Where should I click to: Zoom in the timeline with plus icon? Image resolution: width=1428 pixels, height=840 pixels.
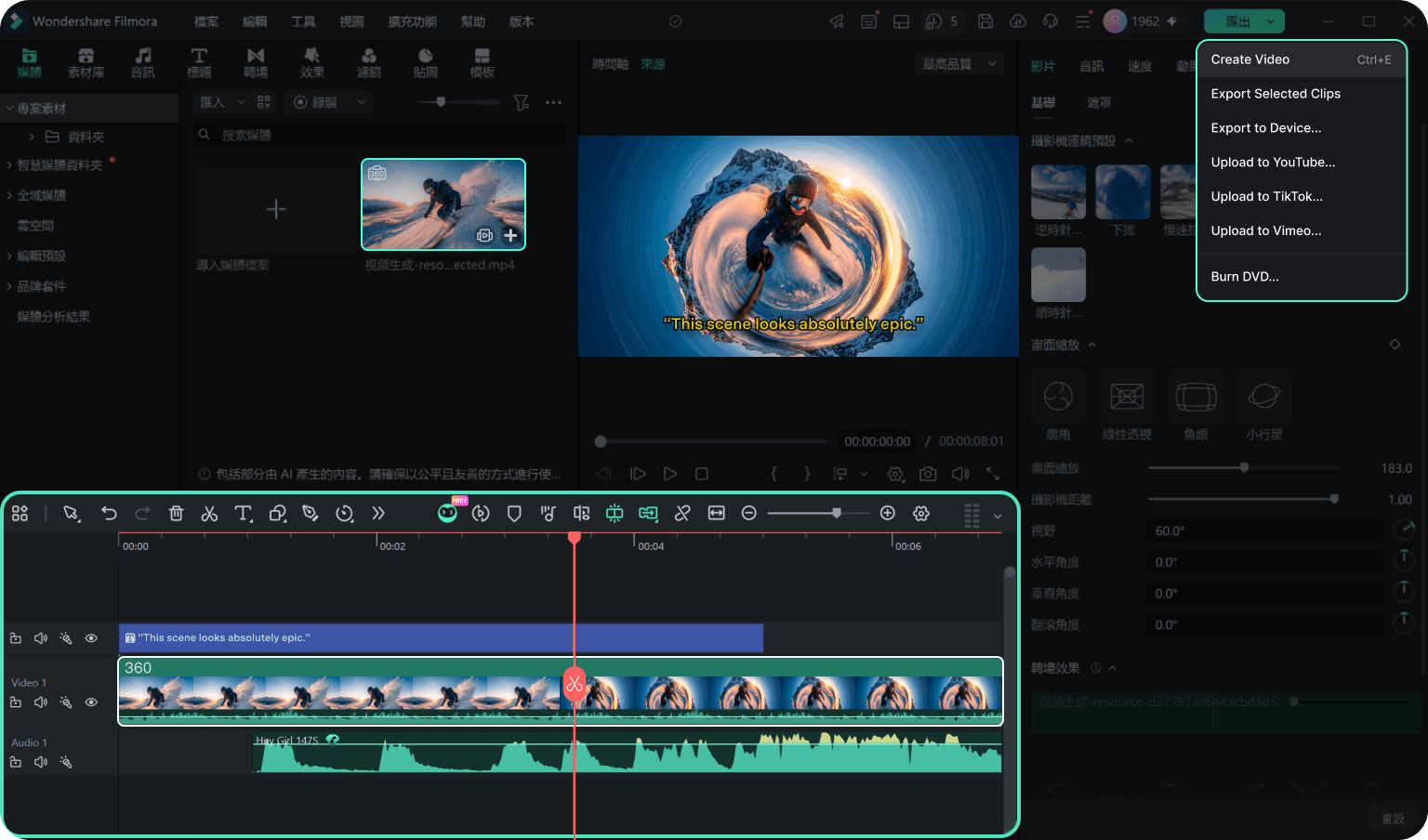[888, 513]
